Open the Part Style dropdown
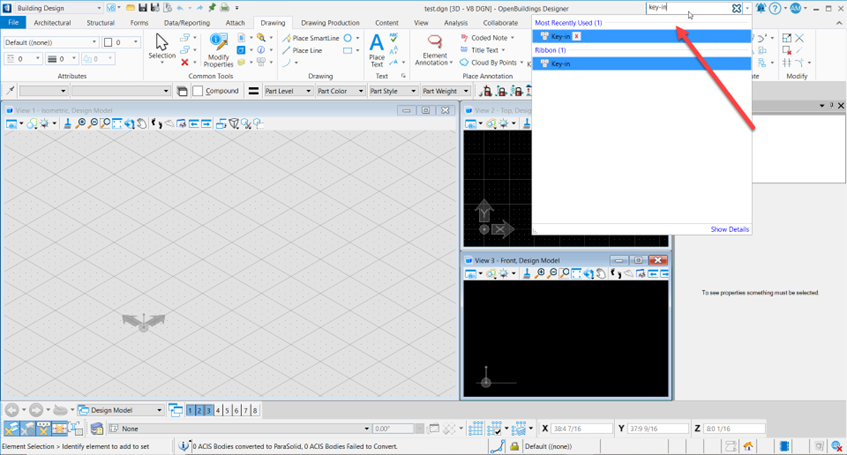847x455 pixels. pyautogui.click(x=393, y=91)
